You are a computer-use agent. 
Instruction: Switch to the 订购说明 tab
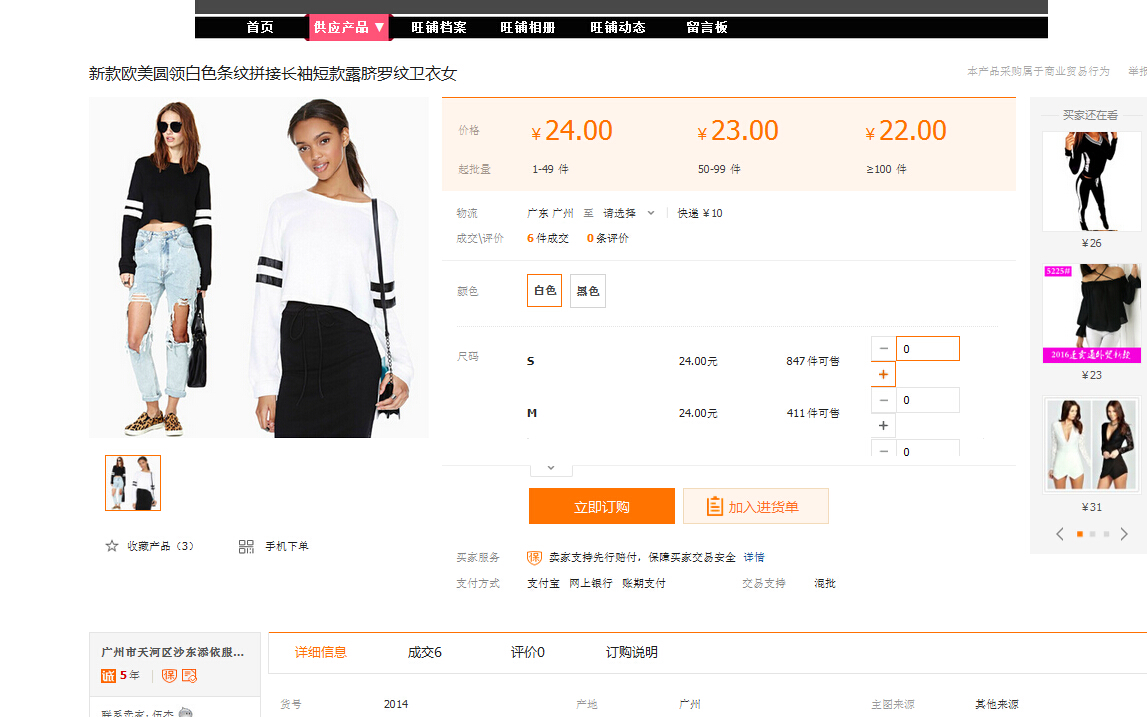pos(631,652)
